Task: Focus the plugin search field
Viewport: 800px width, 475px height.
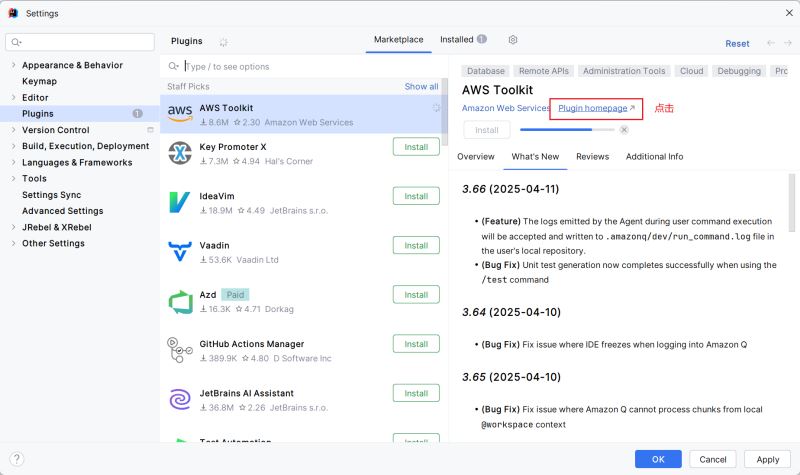Action: pos(304,66)
